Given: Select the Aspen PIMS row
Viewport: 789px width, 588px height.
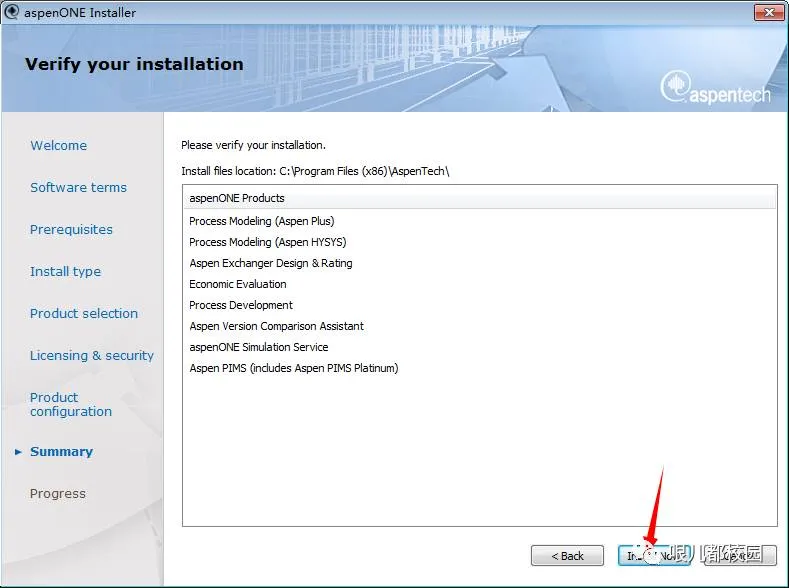Looking at the screenshot, I should 480,368.
